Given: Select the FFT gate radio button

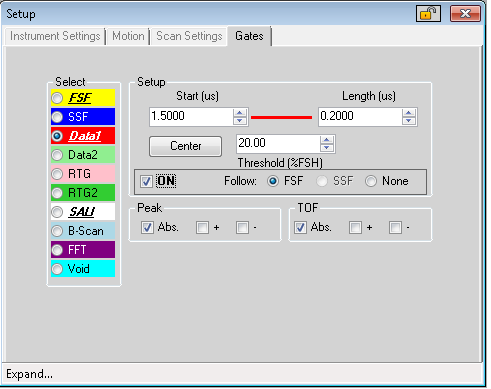Looking at the screenshot, I should (x=57, y=250).
